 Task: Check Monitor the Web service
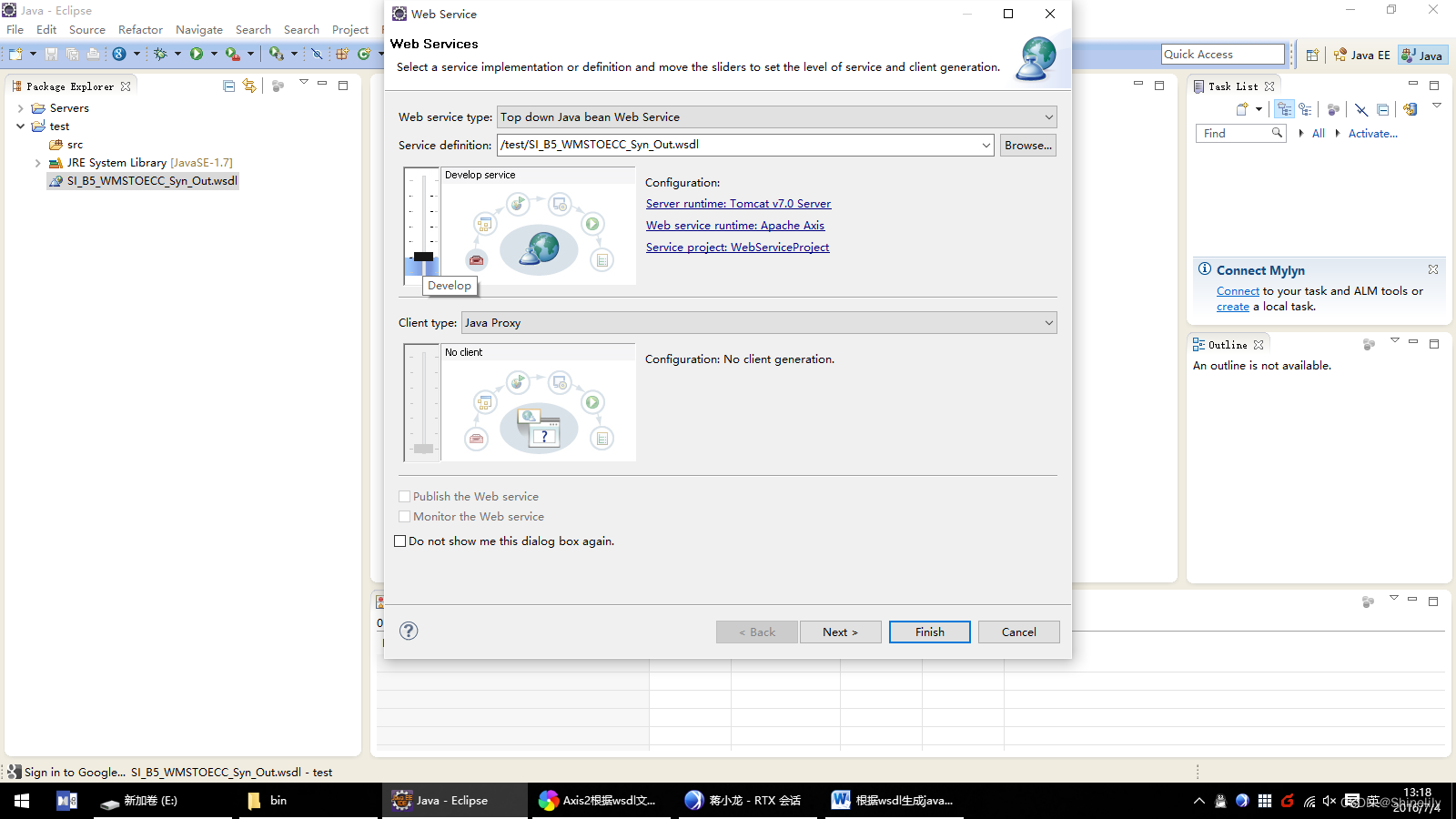[x=405, y=517]
